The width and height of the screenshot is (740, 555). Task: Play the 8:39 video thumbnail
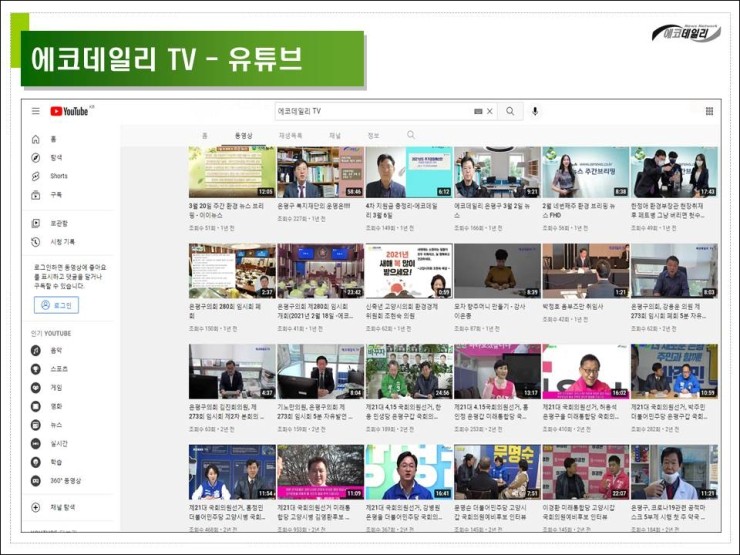point(497,271)
